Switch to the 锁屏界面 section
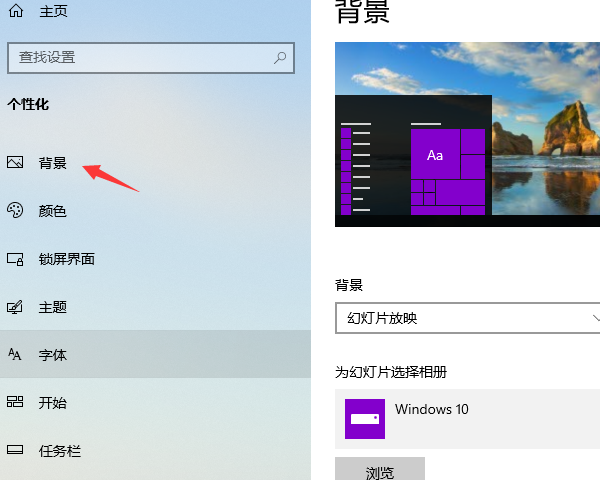This screenshot has height=480, width=600. coord(66,259)
